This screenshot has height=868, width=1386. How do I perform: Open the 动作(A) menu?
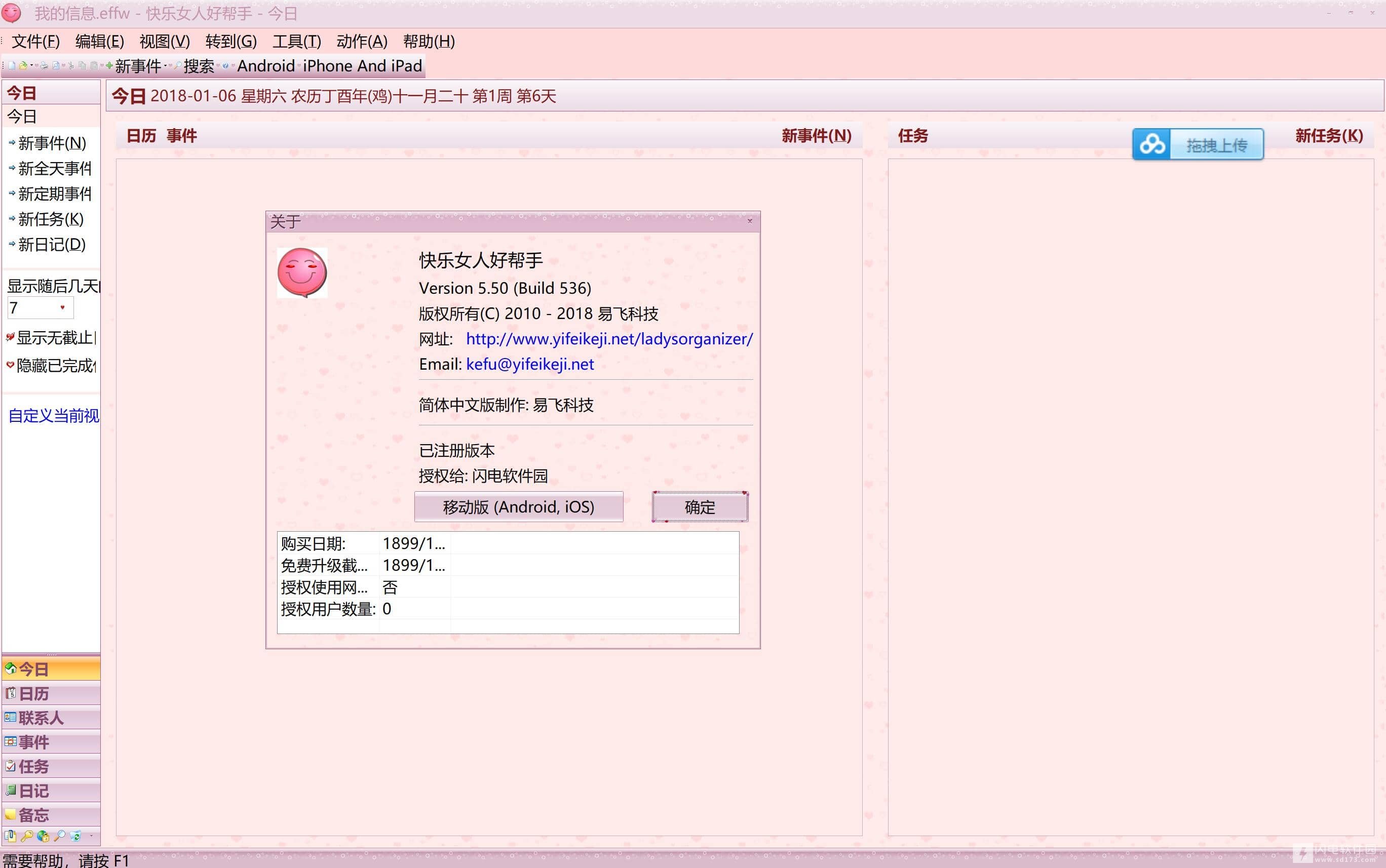(x=362, y=42)
